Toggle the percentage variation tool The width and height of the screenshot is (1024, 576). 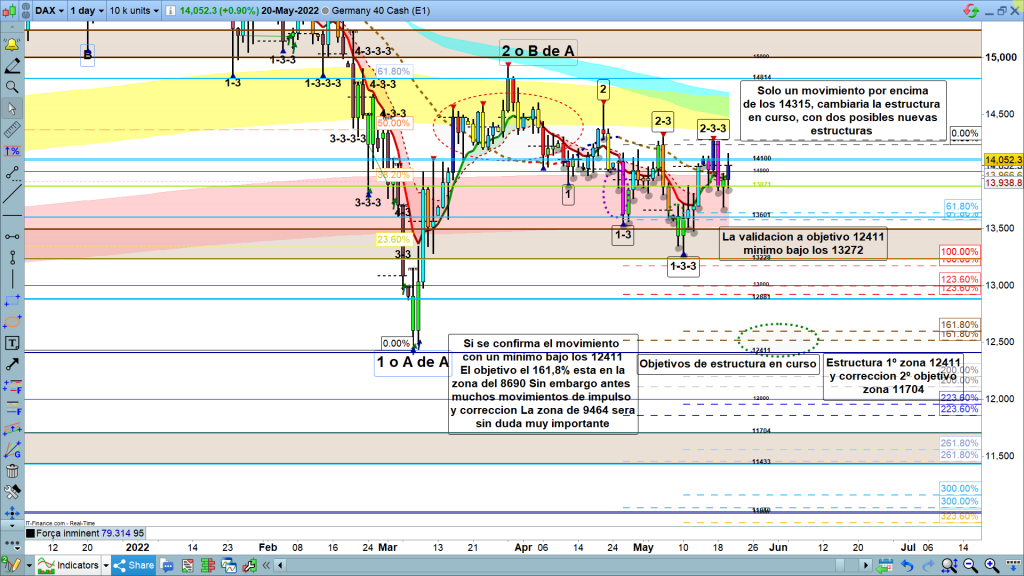point(13,150)
